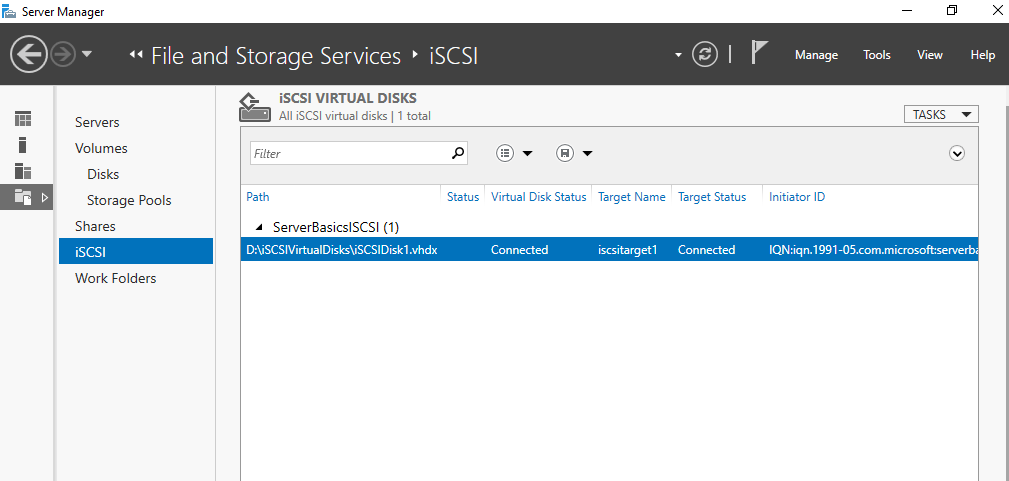Sort by the Path column header
The image size is (1009, 481).
tap(257, 197)
